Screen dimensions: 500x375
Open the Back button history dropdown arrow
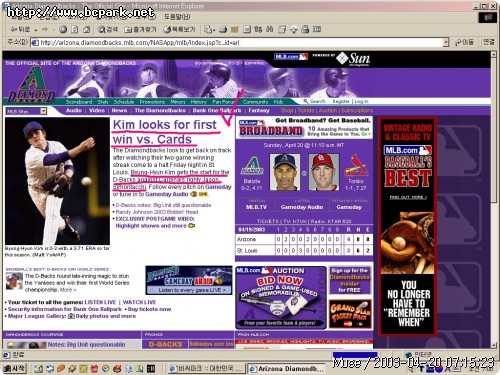pos(36,30)
